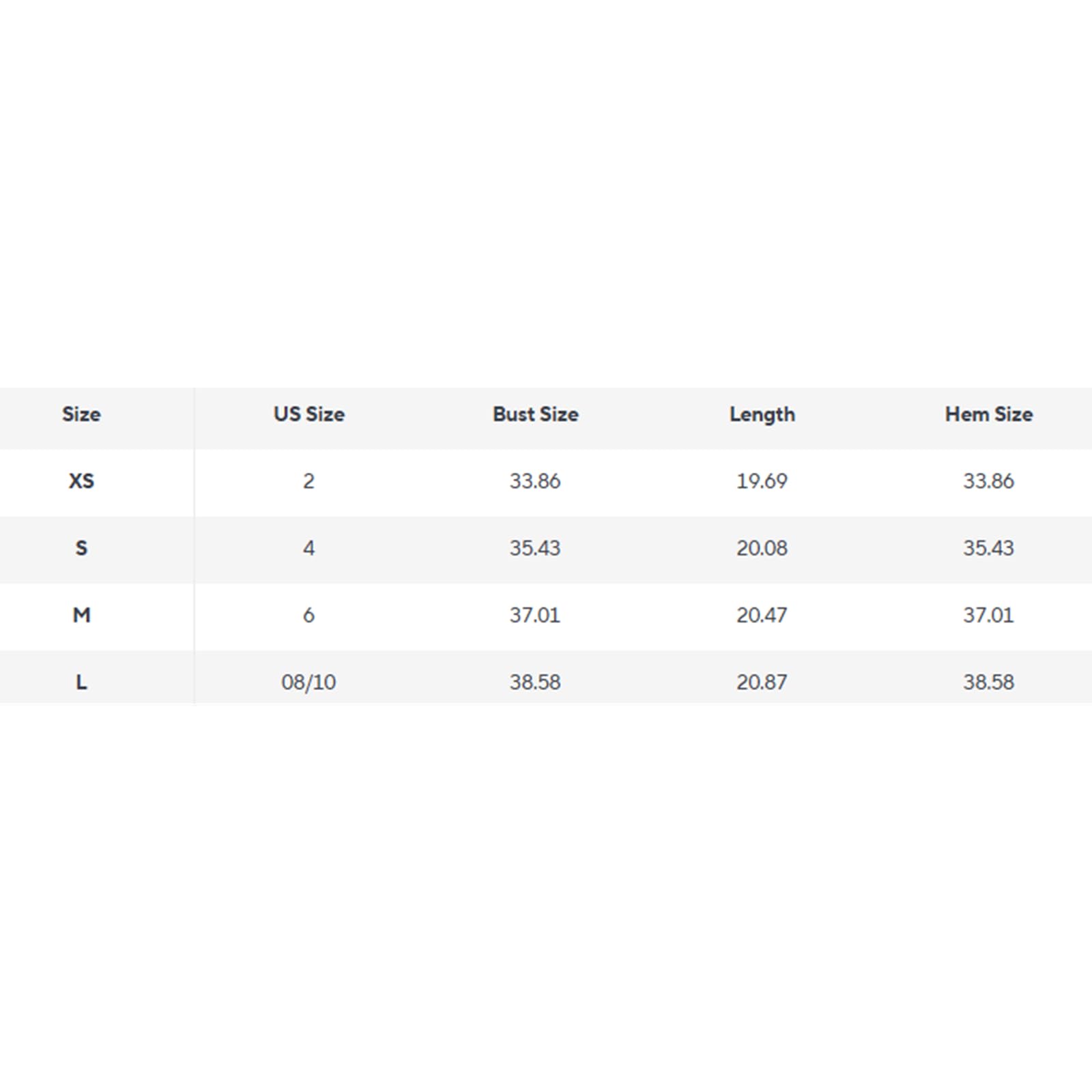Select the Bust Size header
Screen dimensions: 1092x1092
(536, 414)
